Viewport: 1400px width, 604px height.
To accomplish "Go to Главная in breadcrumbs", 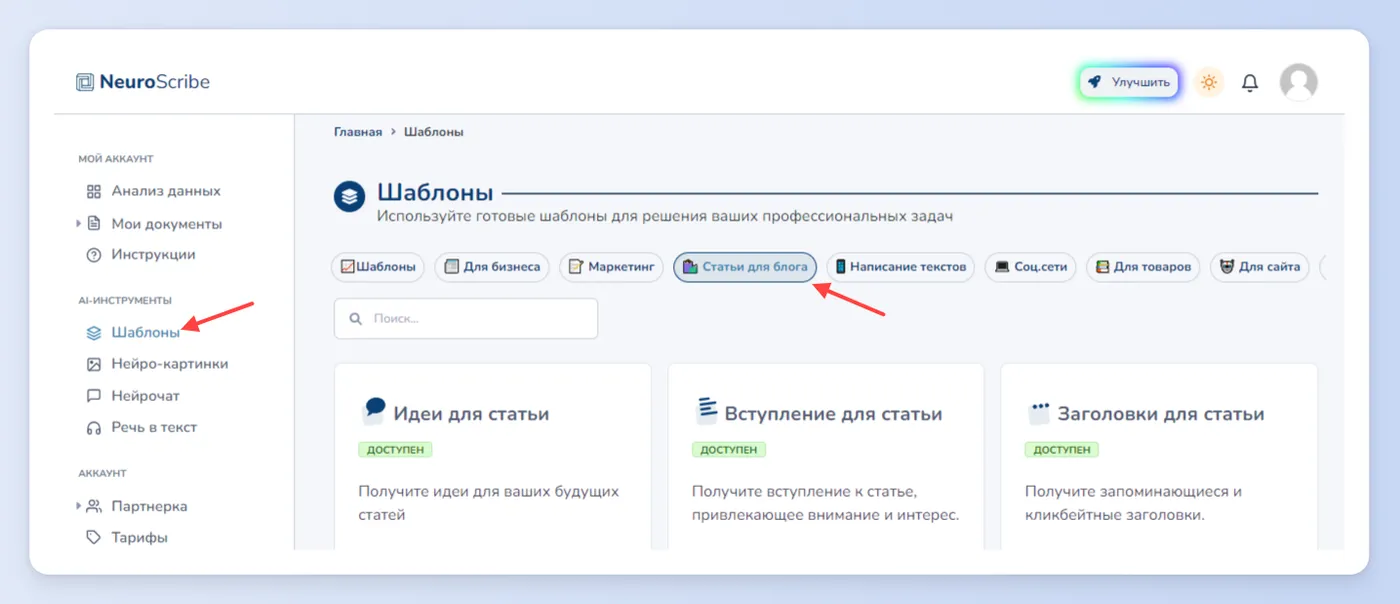I will [x=358, y=132].
